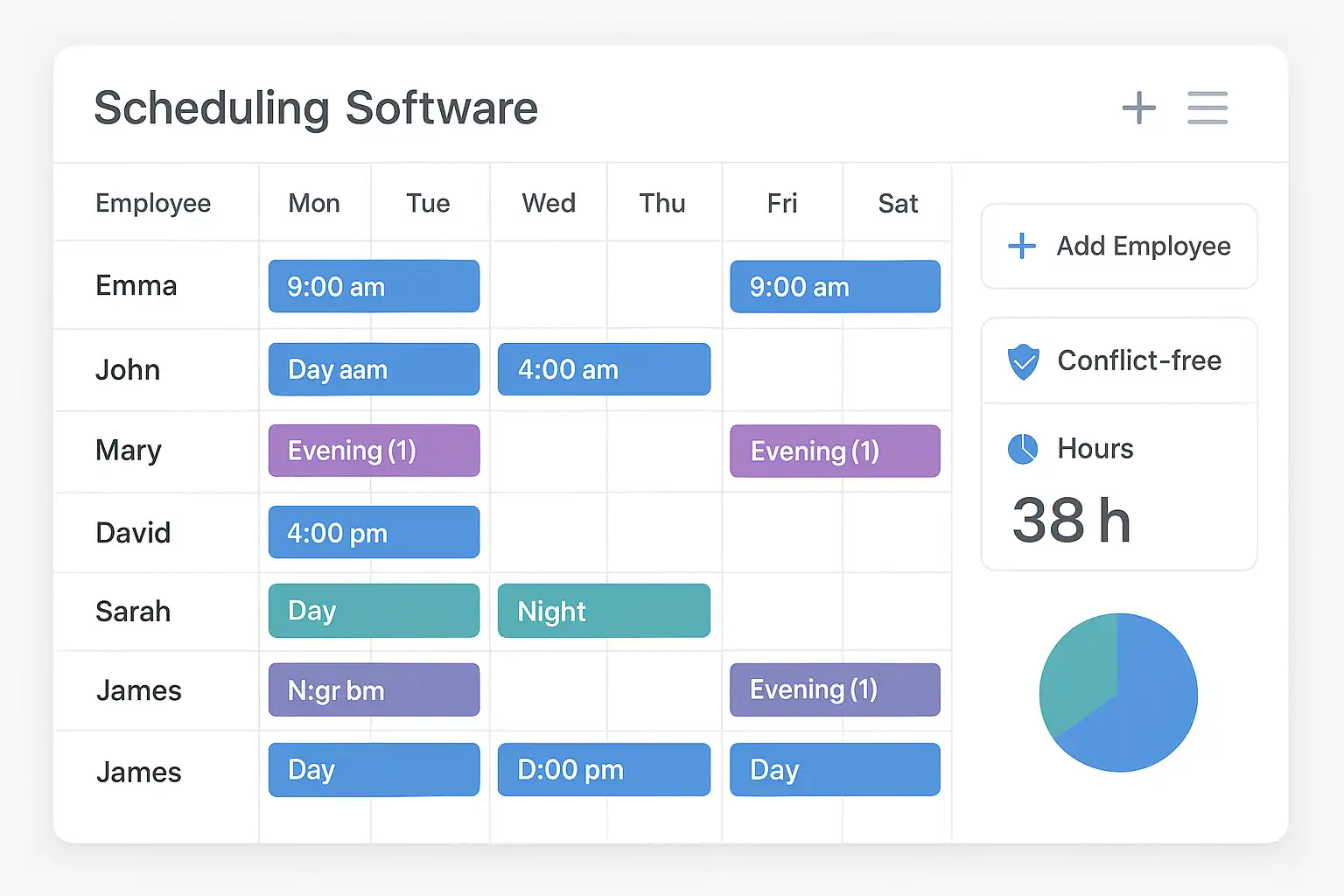Viewport: 1344px width, 896px height.
Task: Open the D:00 pm shift block
Action: point(604,770)
